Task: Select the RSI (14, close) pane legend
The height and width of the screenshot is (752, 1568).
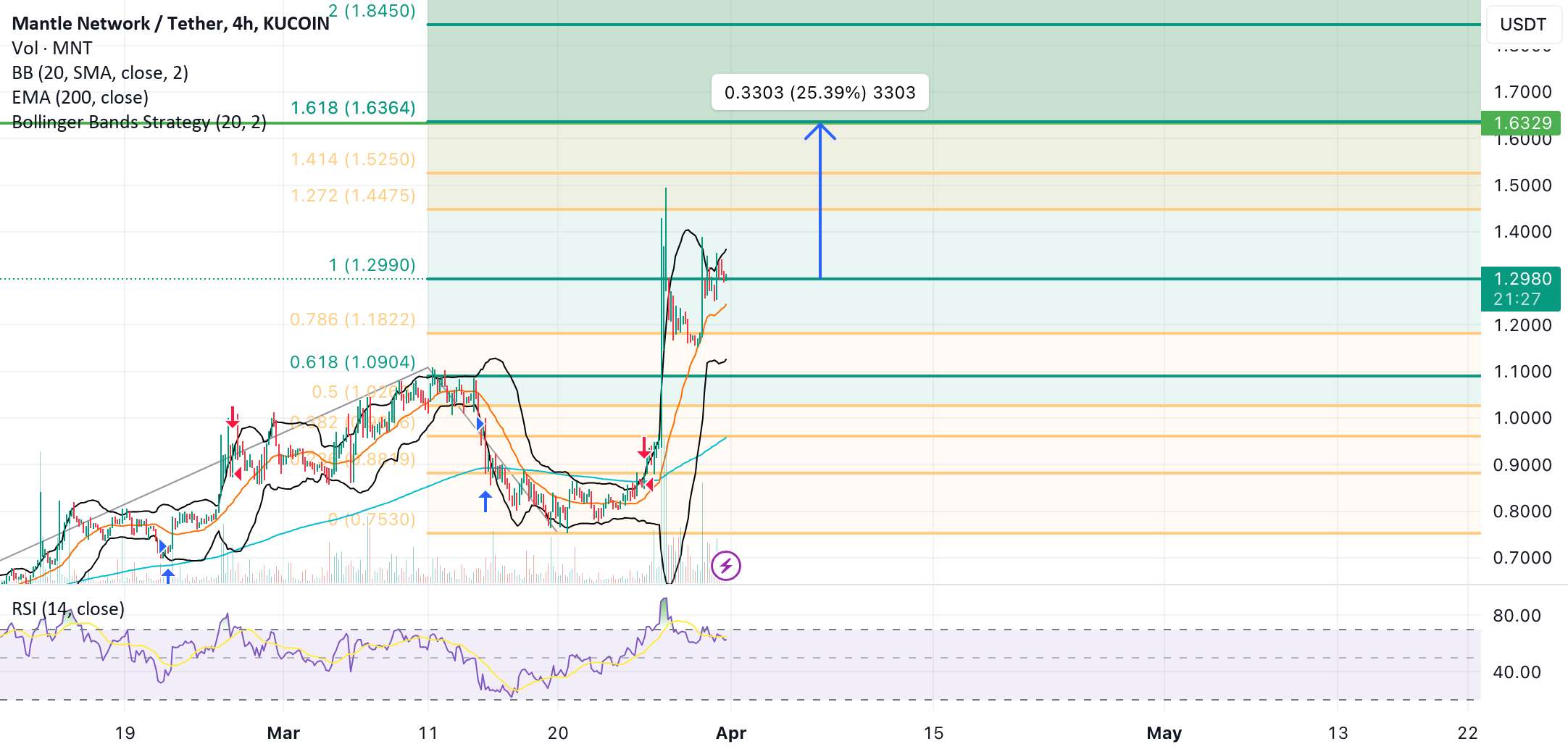Action: tap(68, 609)
